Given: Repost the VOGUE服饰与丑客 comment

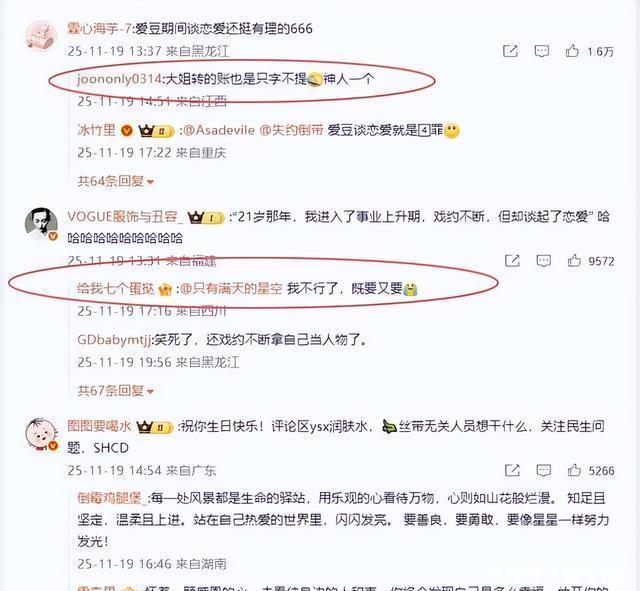Looking at the screenshot, I should click(512, 260).
